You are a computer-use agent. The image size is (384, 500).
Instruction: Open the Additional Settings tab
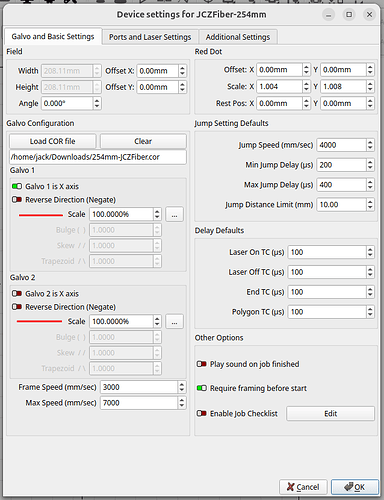[x=238, y=37]
